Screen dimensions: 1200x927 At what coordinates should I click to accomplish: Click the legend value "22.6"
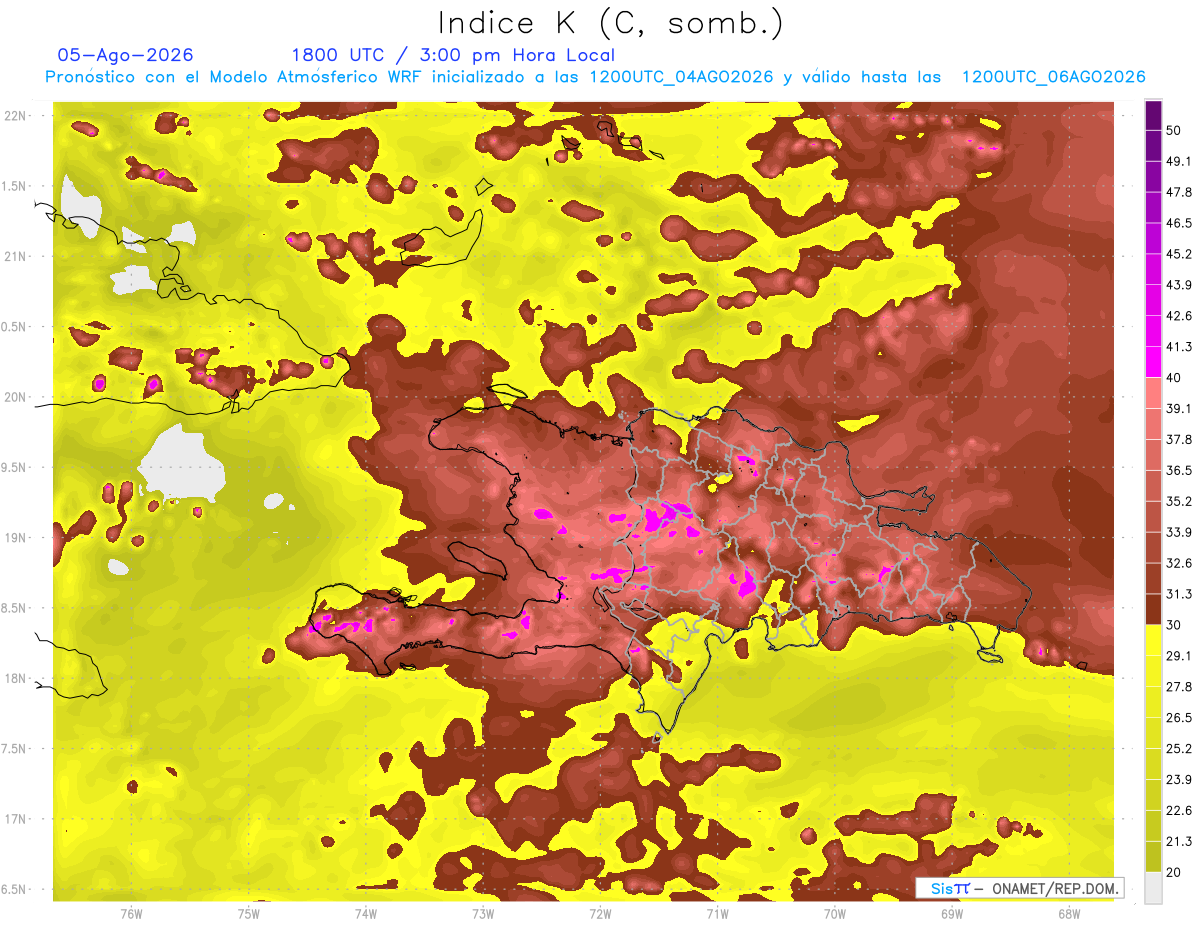[x=1179, y=810]
